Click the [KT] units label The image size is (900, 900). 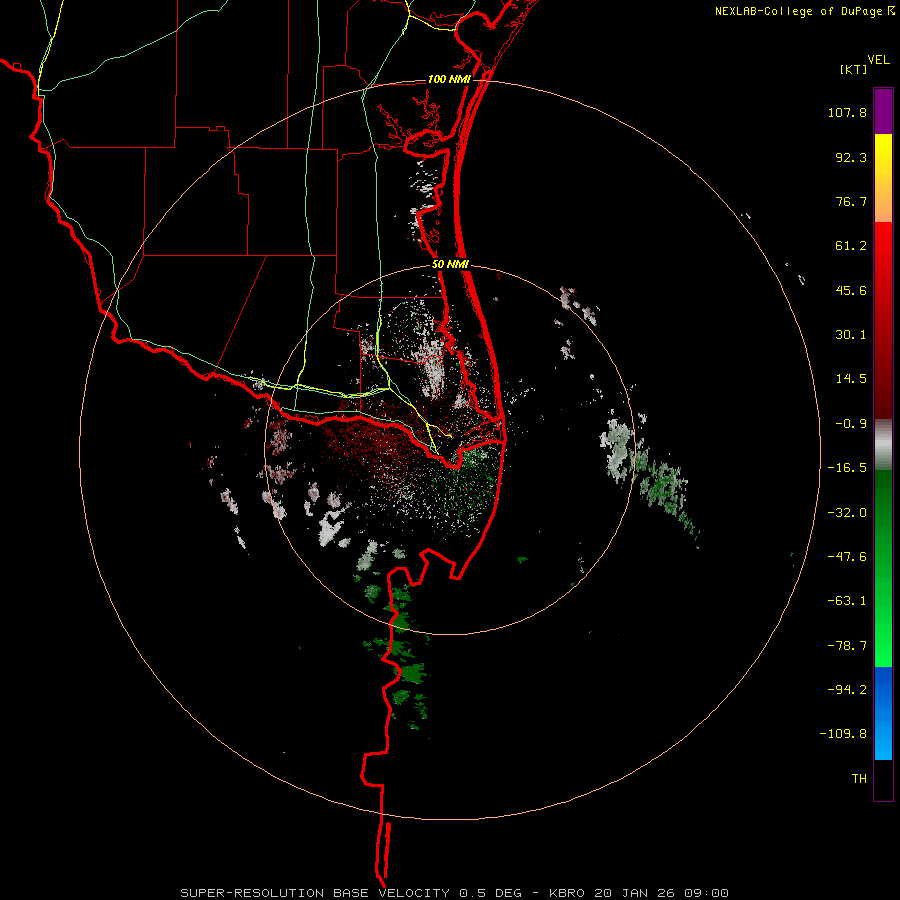[x=853, y=69]
